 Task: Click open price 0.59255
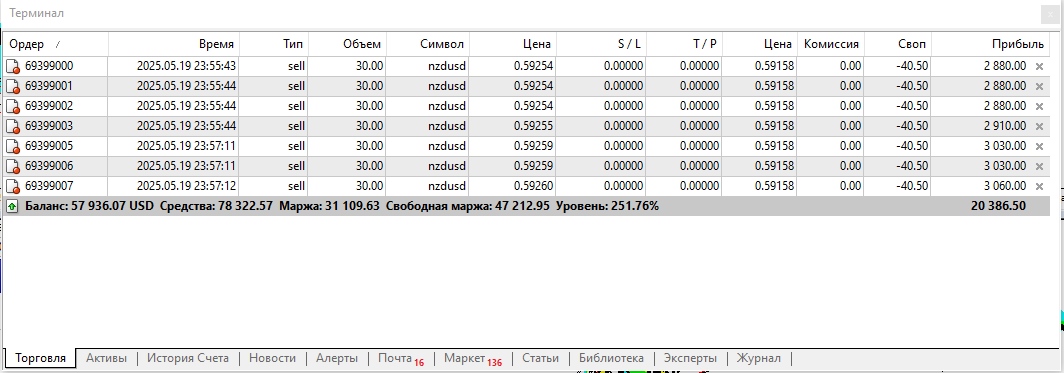533,126
